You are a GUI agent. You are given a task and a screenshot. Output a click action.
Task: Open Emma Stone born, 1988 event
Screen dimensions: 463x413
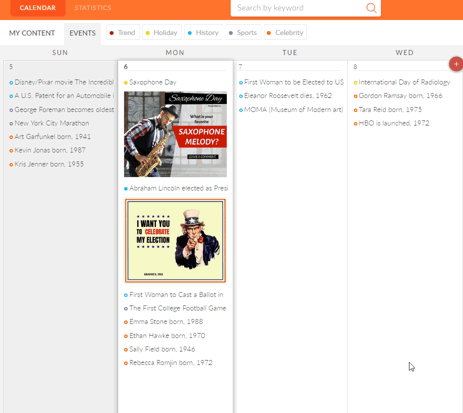pos(163,322)
